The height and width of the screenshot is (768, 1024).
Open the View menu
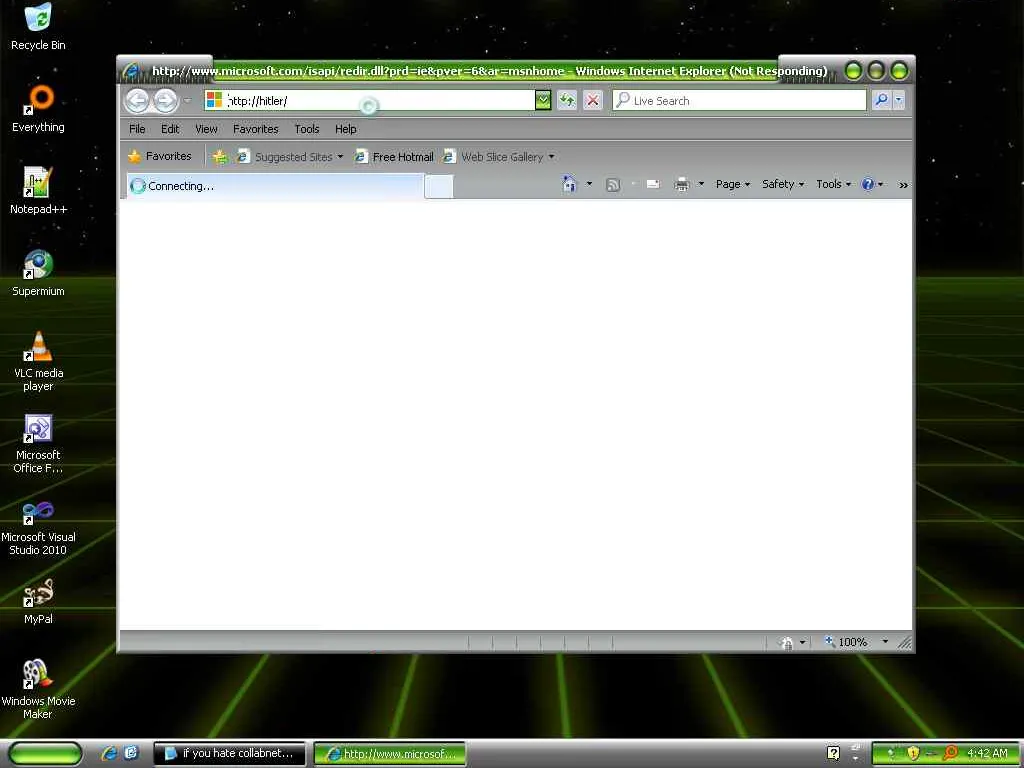click(x=206, y=129)
